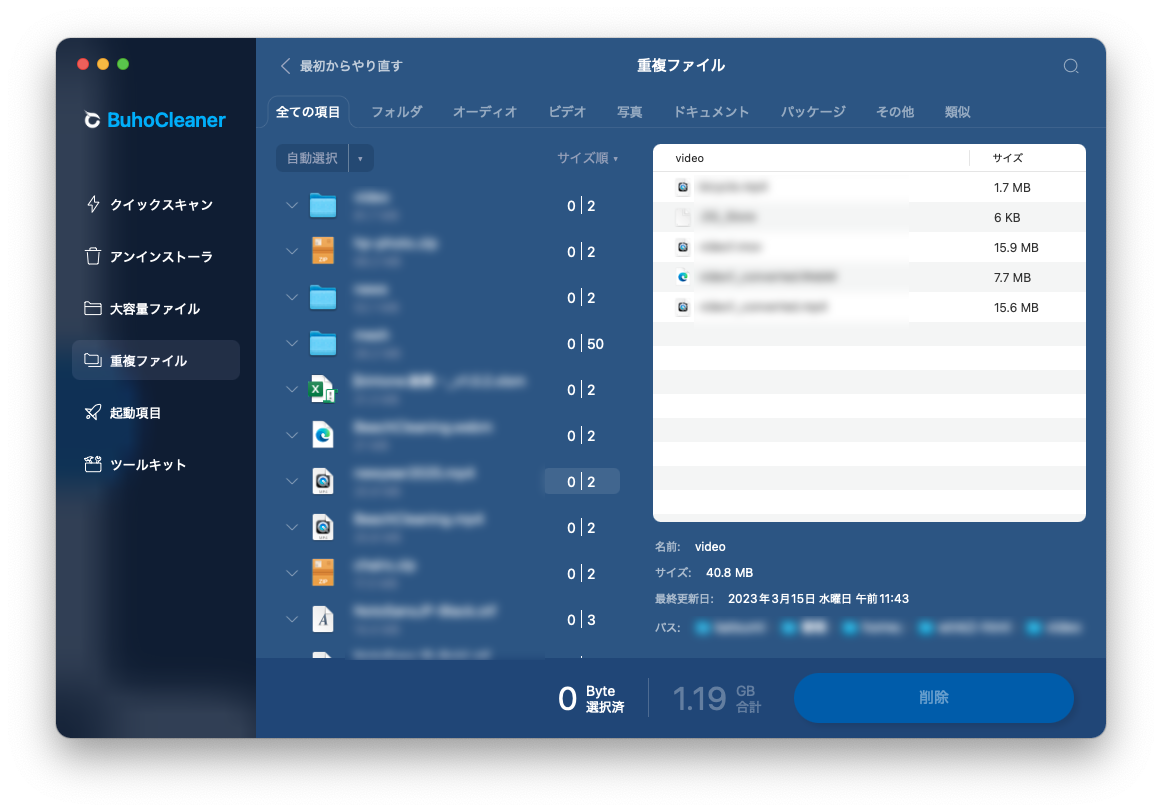
Task: Collapse the group showing 50 duplicates
Action: (x=292, y=343)
